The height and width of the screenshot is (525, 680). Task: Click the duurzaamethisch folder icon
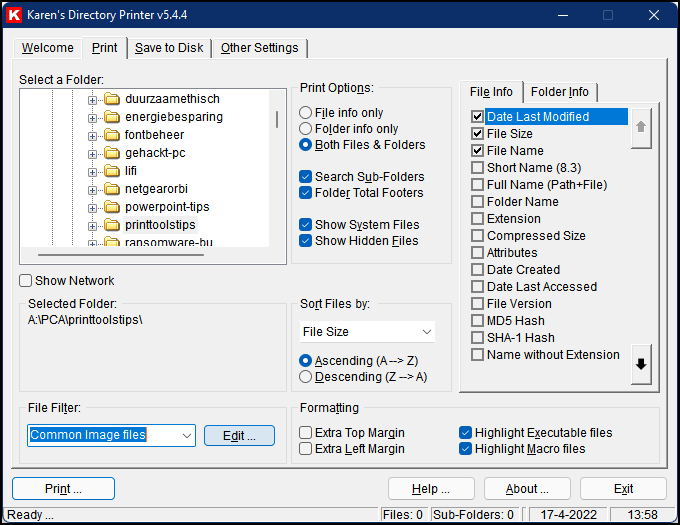coord(112,99)
